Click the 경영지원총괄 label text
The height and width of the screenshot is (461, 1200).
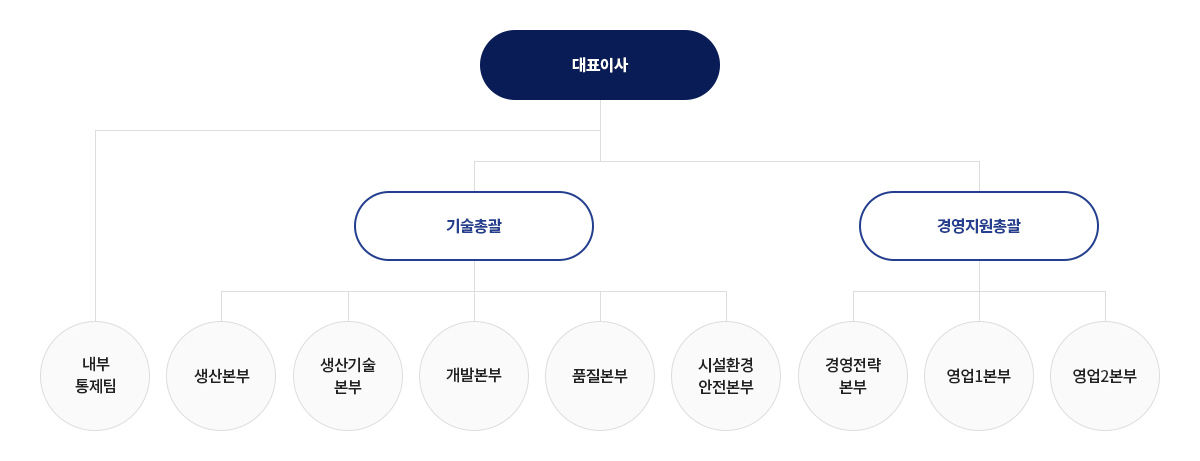[x=979, y=226]
